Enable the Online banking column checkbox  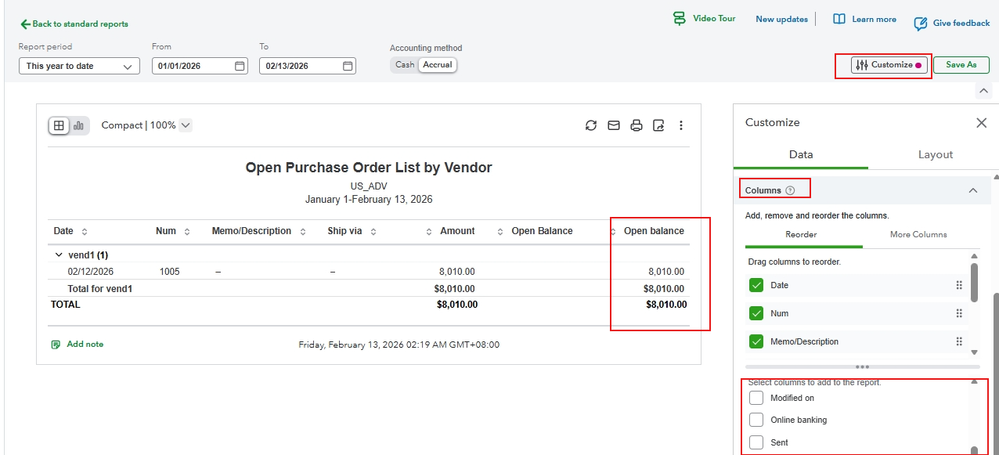tap(756, 420)
